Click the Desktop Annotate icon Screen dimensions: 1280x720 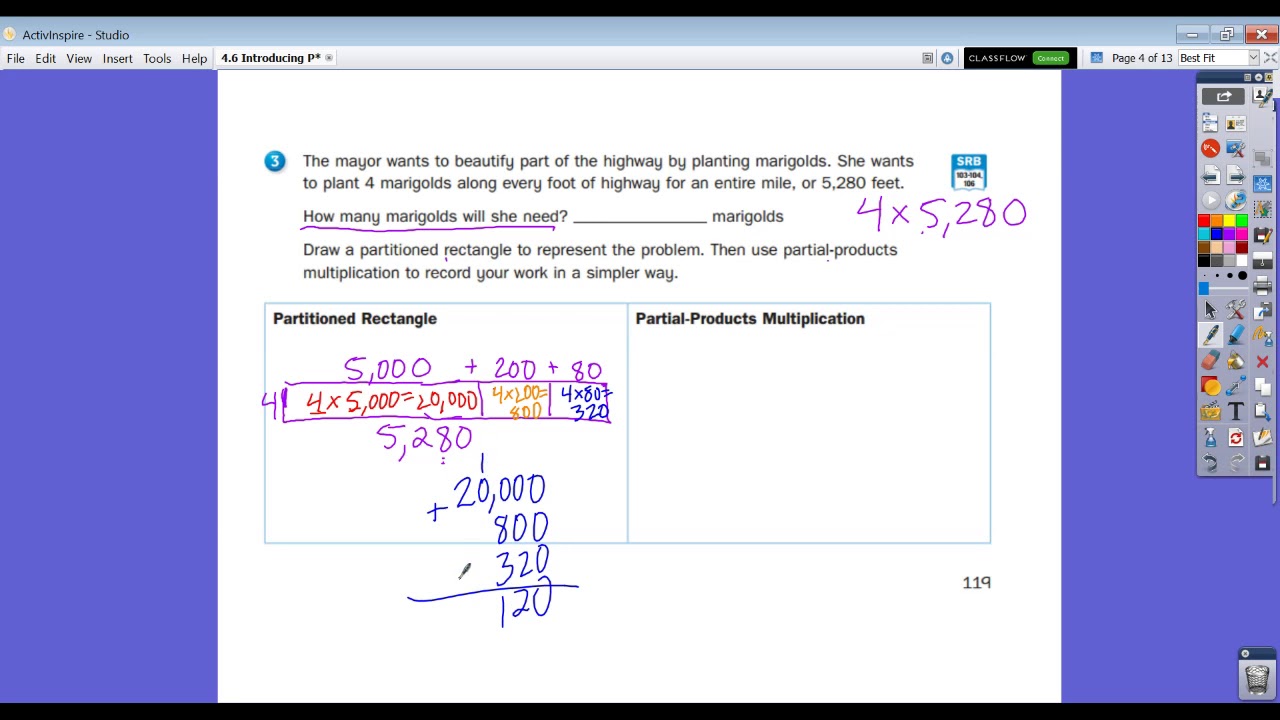[x=1211, y=149]
